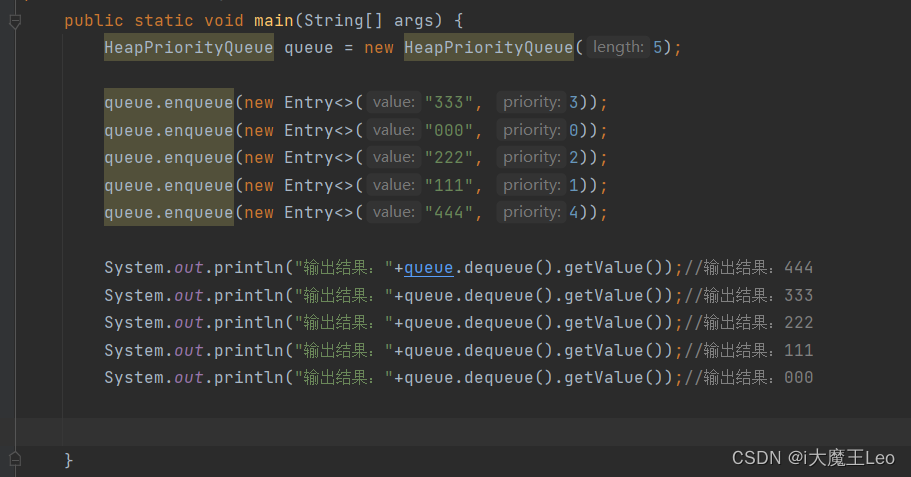The width and height of the screenshot is (911, 477).
Task: Click the length parameter hint
Action: (x=618, y=47)
